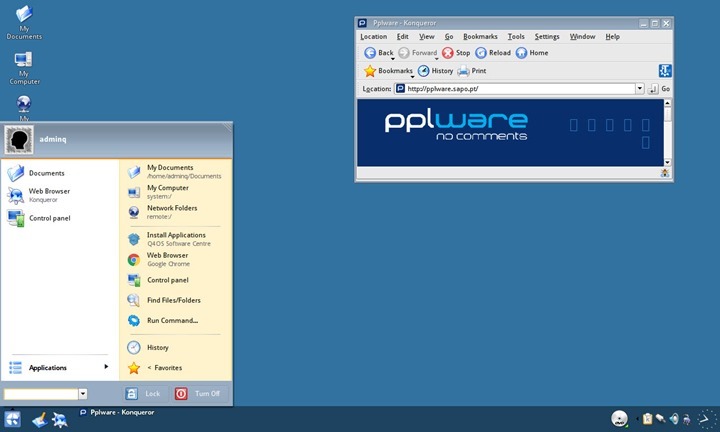Open the clipboard tray icon
Viewport: 720px width, 432px height.
tap(647, 418)
